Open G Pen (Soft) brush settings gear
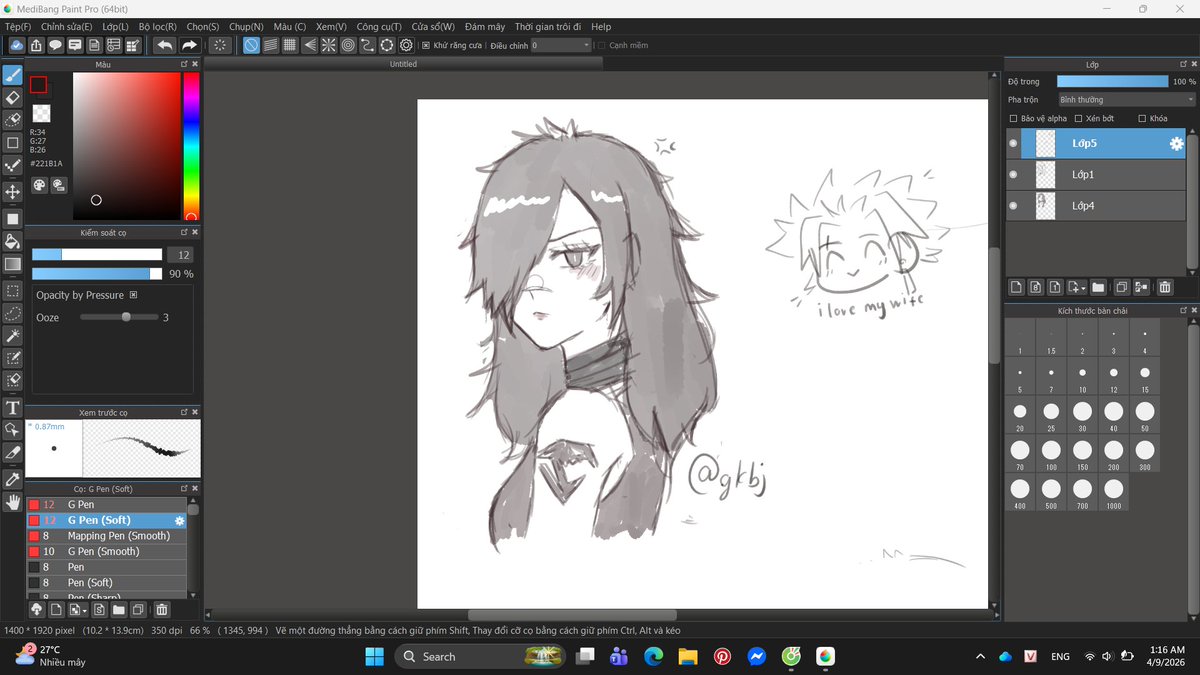 click(x=180, y=521)
